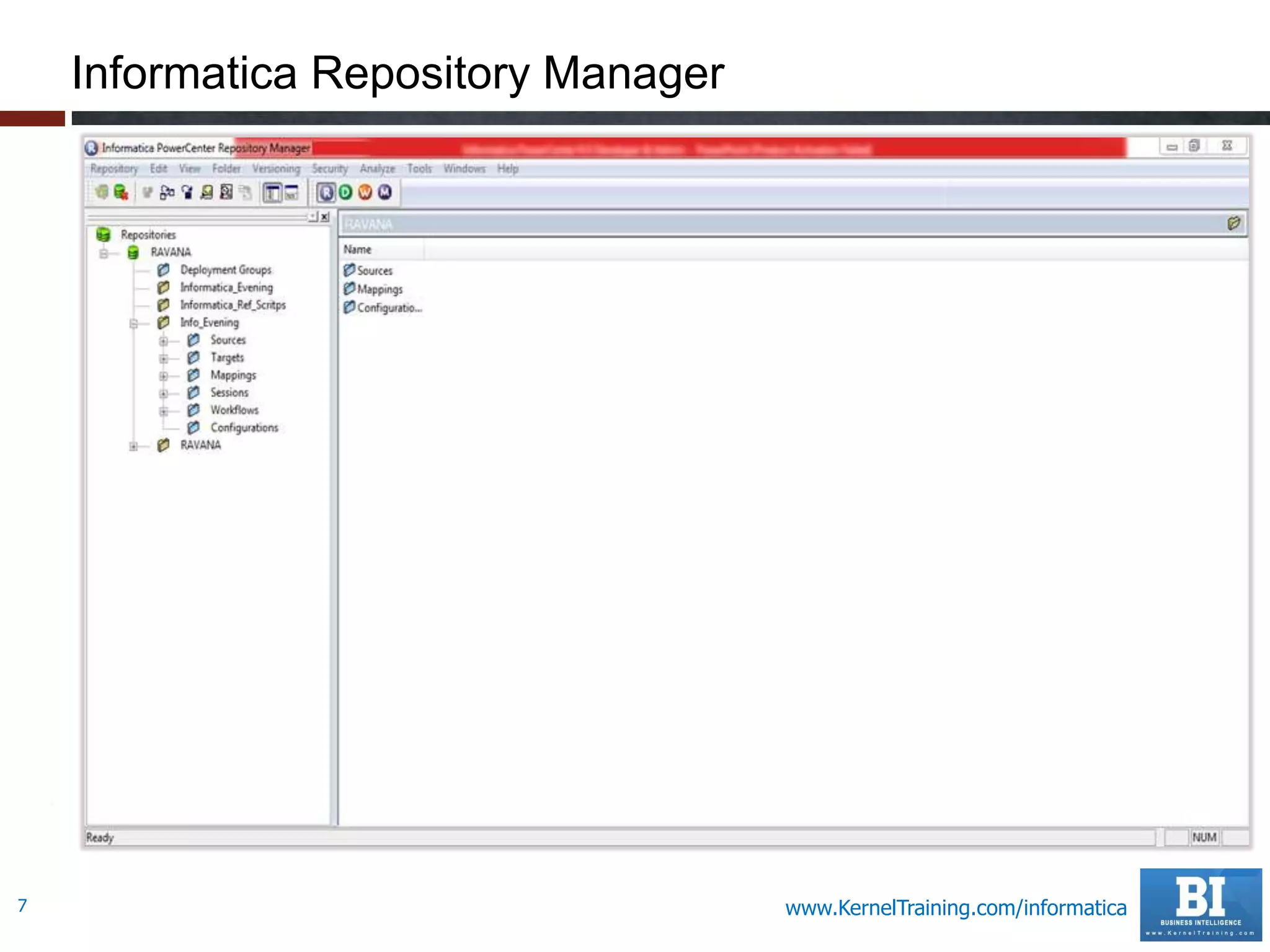
Task: Click the report document toolbar icon
Action: tap(226, 193)
